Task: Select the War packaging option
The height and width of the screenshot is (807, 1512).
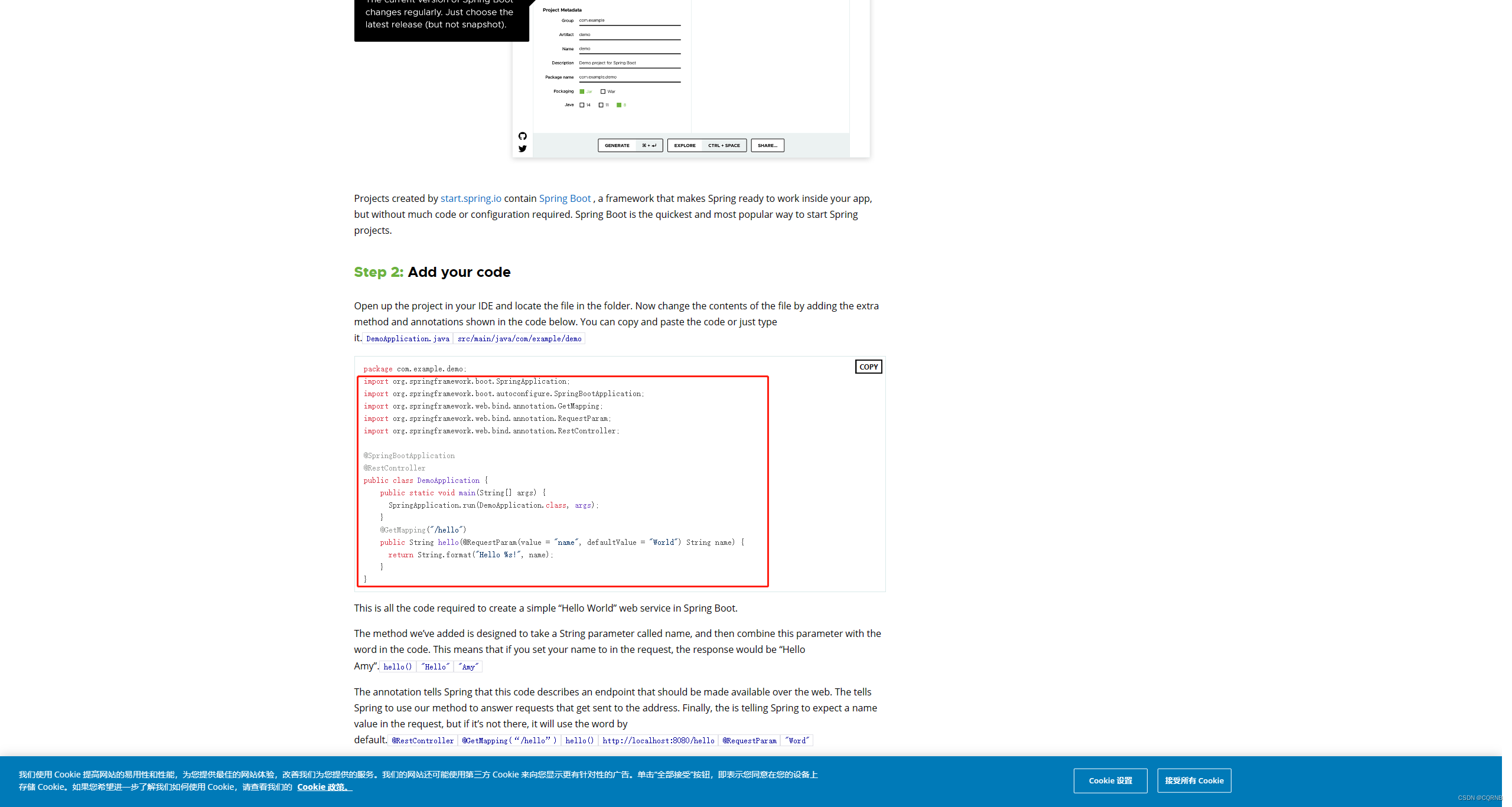Action: 603,92
